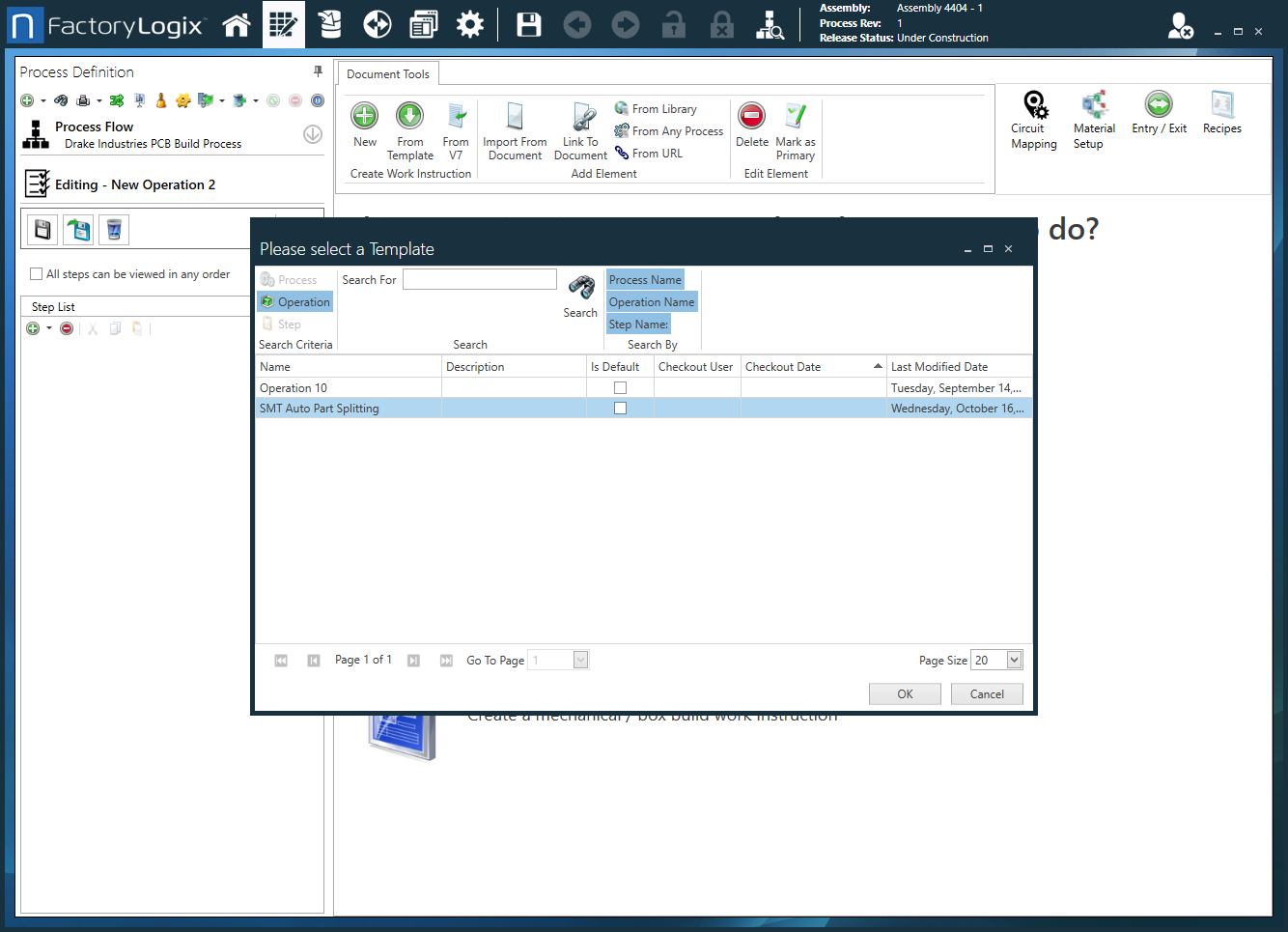The image size is (1288, 932).
Task: Open the Page Size dropdown
Action: pyautogui.click(x=1014, y=660)
